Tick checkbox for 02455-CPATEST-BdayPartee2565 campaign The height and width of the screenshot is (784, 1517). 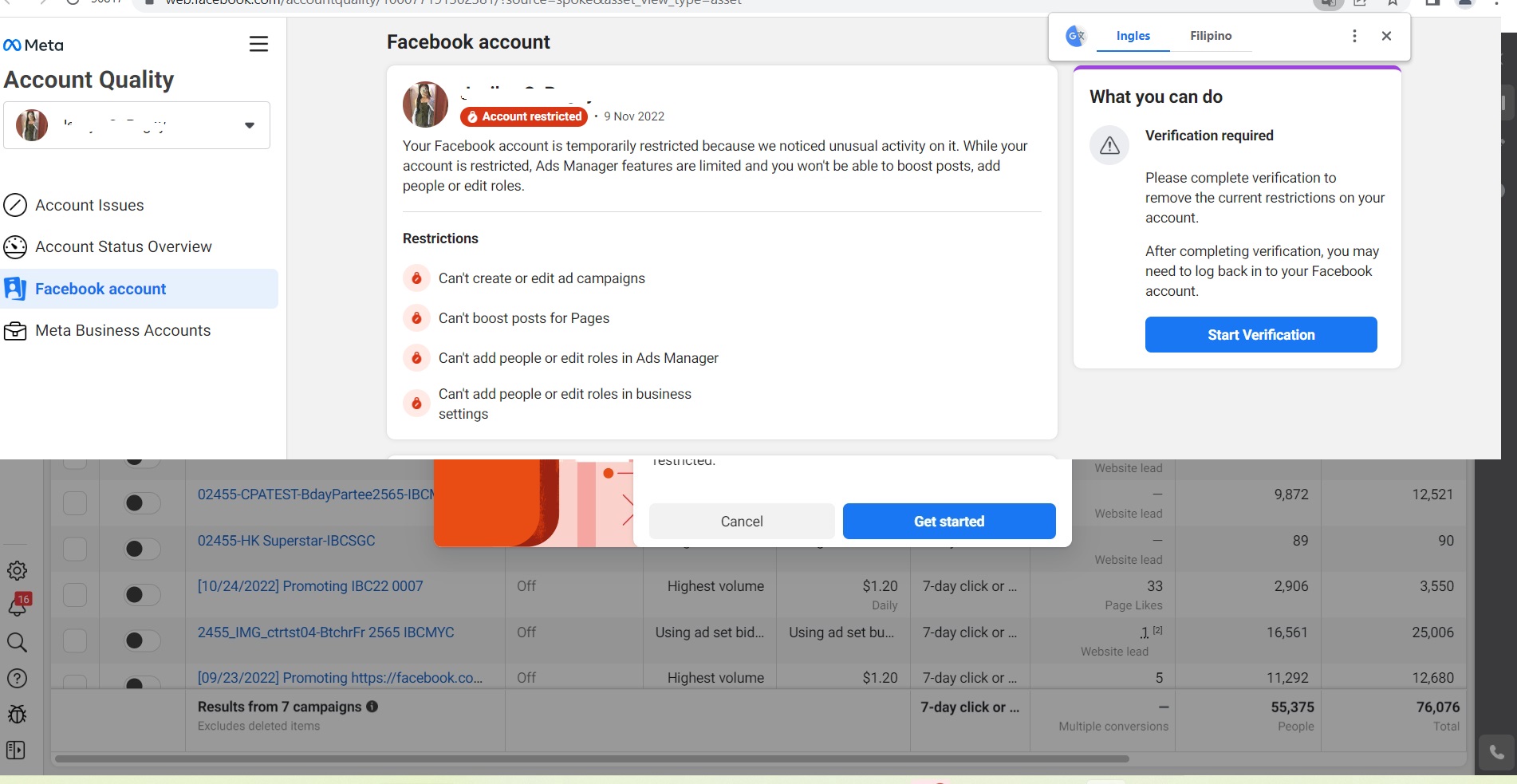(75, 503)
